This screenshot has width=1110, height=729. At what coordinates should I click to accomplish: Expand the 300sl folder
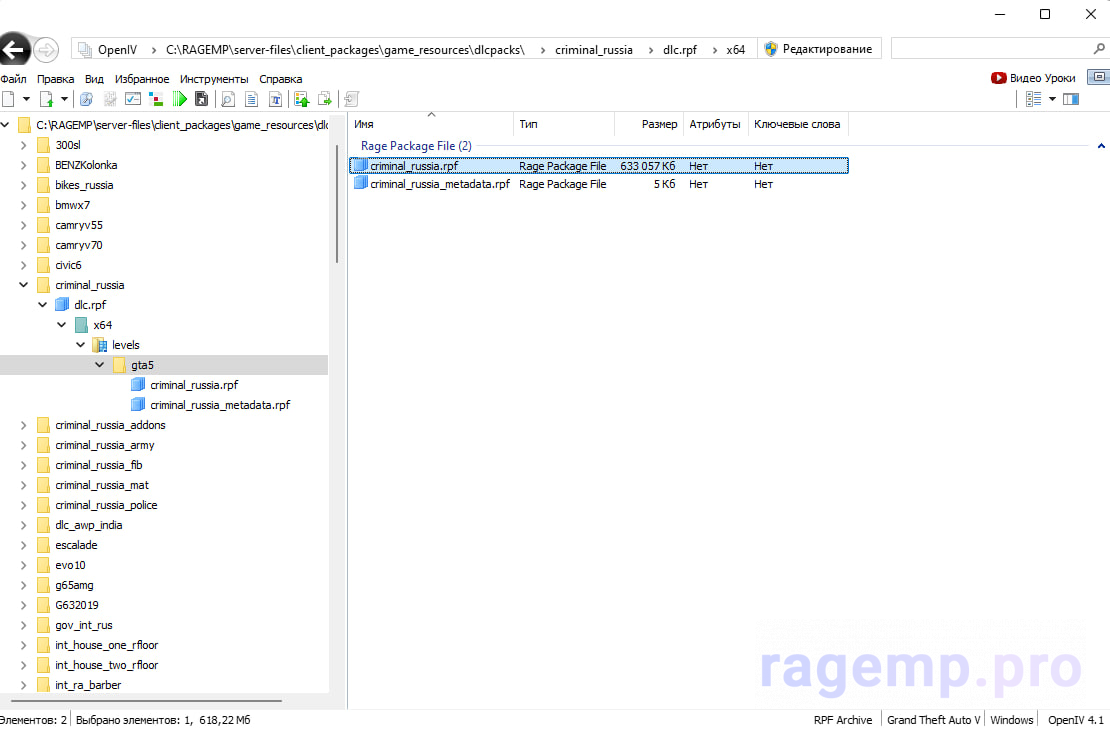23,145
